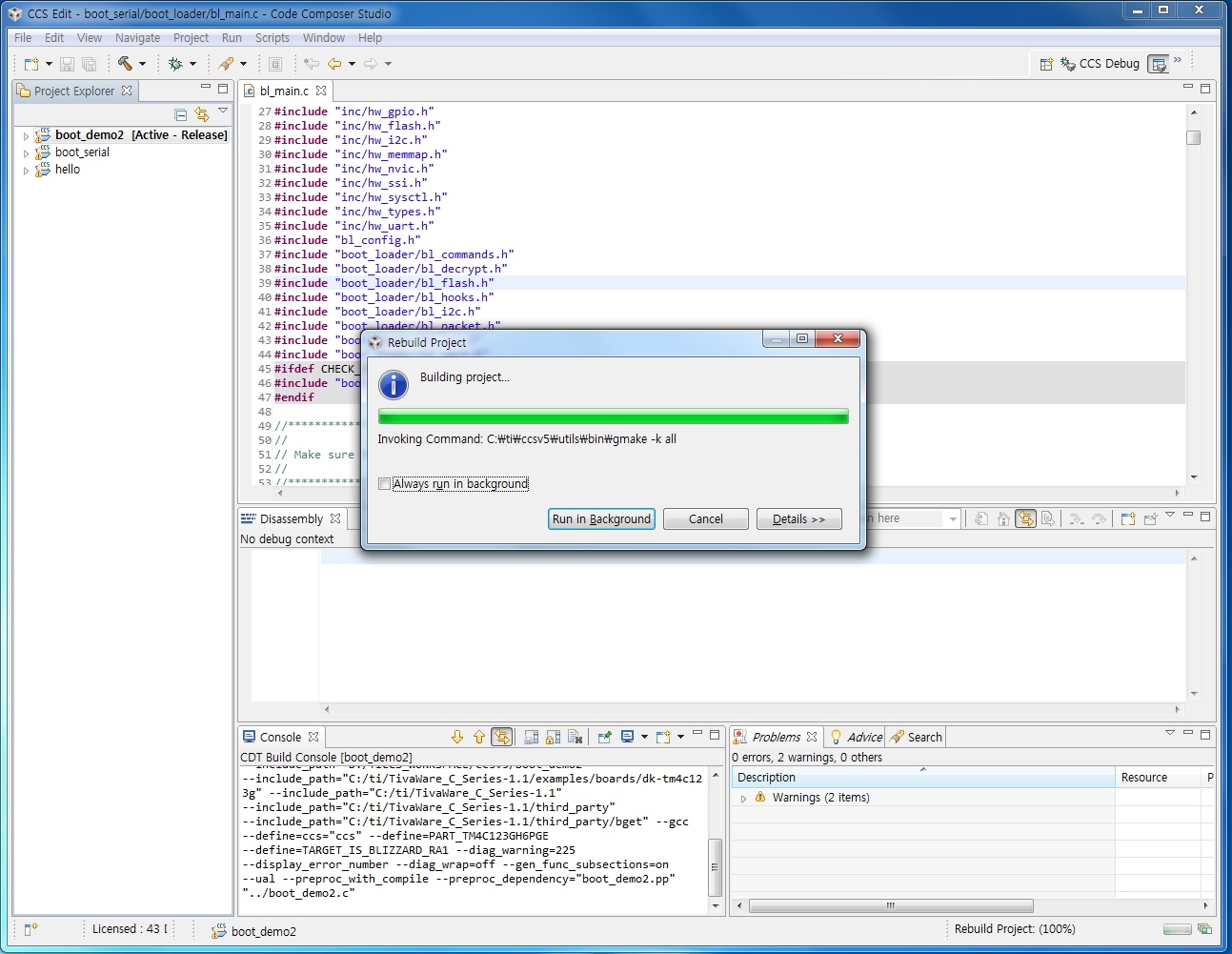Click the Forward navigation arrow icon
Screen dimensions: 1232x954
click(x=371, y=64)
